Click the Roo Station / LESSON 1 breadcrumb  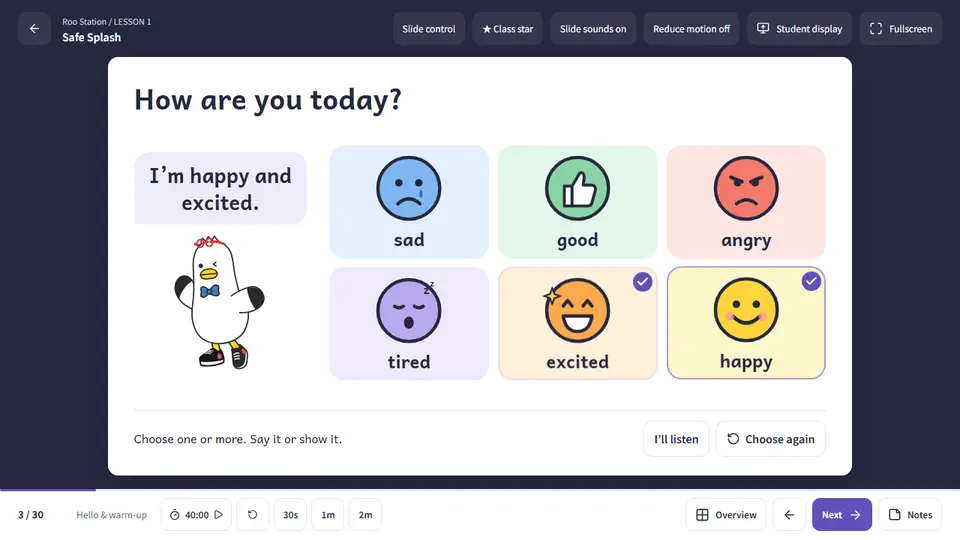pyautogui.click(x=107, y=21)
